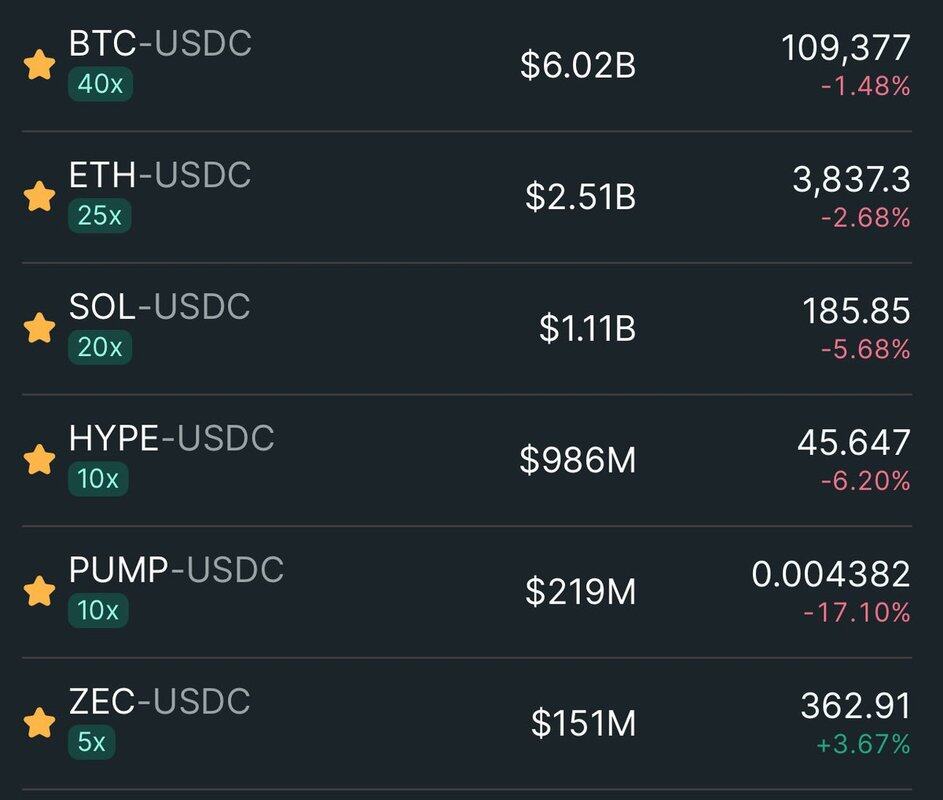Select the PUMP-USDC pair name

pyautogui.click(x=176, y=570)
